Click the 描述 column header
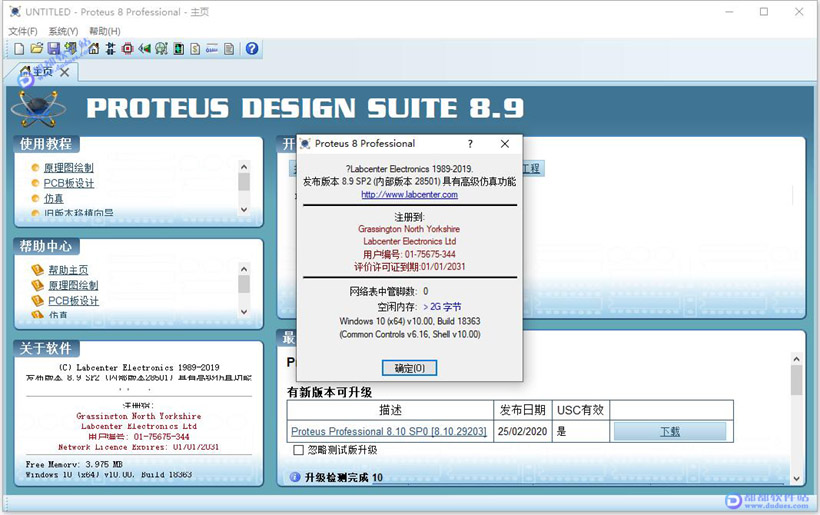Image resolution: width=820 pixels, height=515 pixels. click(x=390, y=410)
